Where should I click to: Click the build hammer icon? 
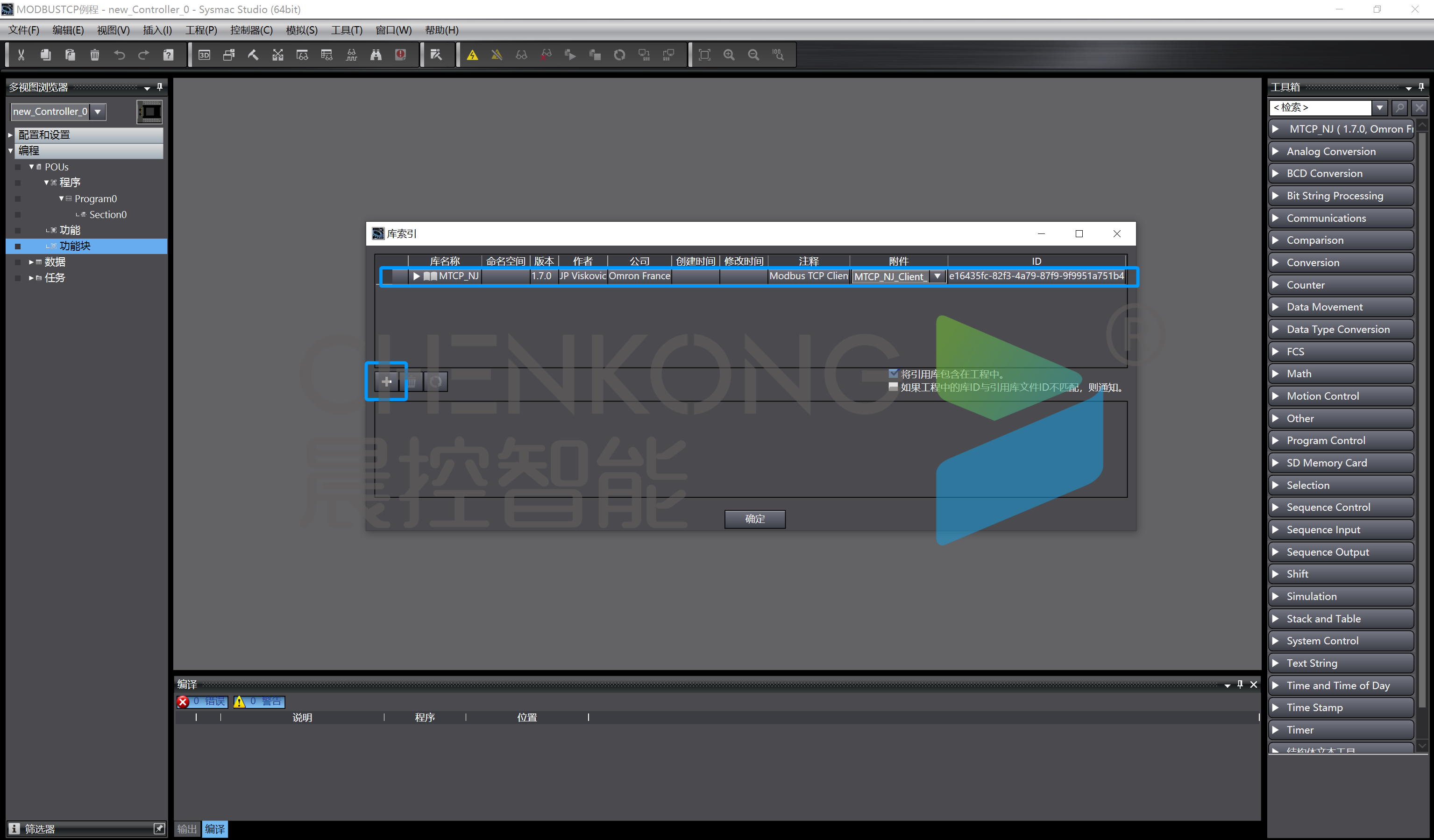[x=253, y=55]
